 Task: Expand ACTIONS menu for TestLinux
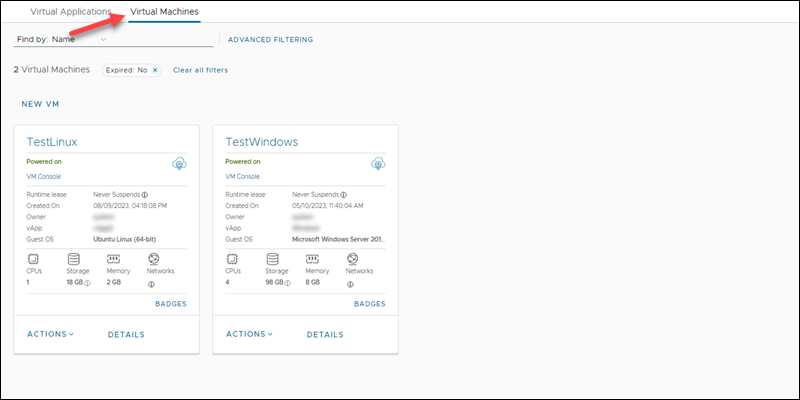point(51,334)
